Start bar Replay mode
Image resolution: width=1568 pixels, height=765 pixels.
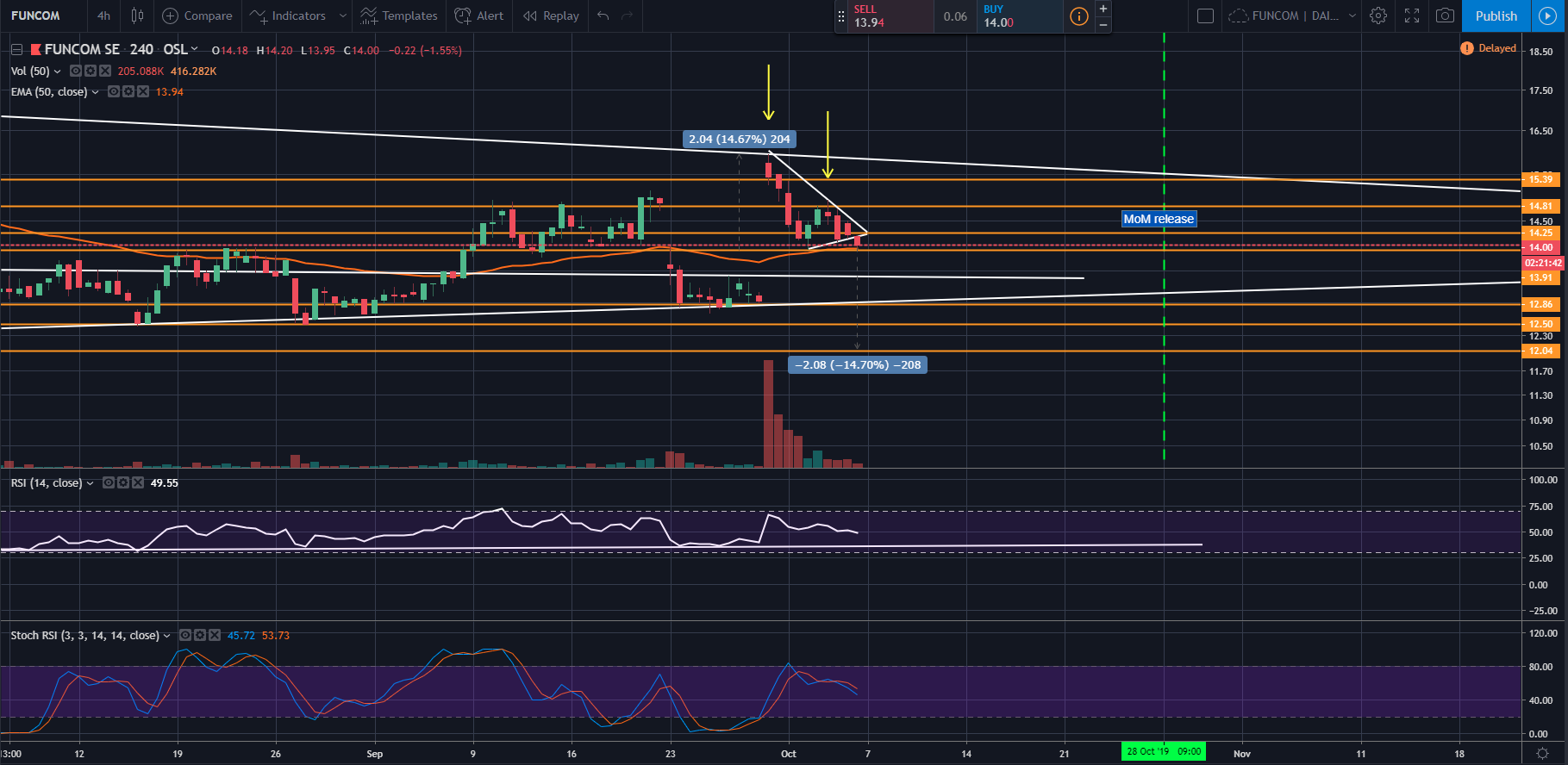pyautogui.click(x=552, y=16)
